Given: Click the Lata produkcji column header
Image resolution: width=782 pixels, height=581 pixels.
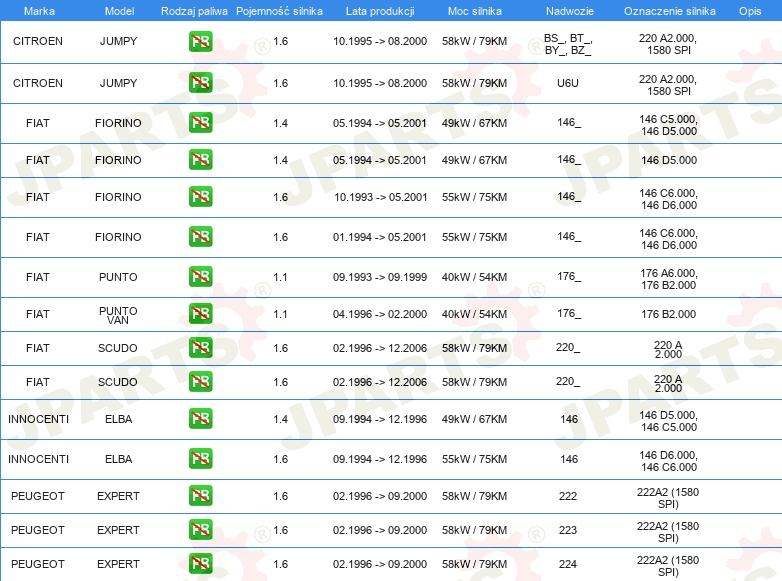Looking at the screenshot, I should click(x=380, y=11).
